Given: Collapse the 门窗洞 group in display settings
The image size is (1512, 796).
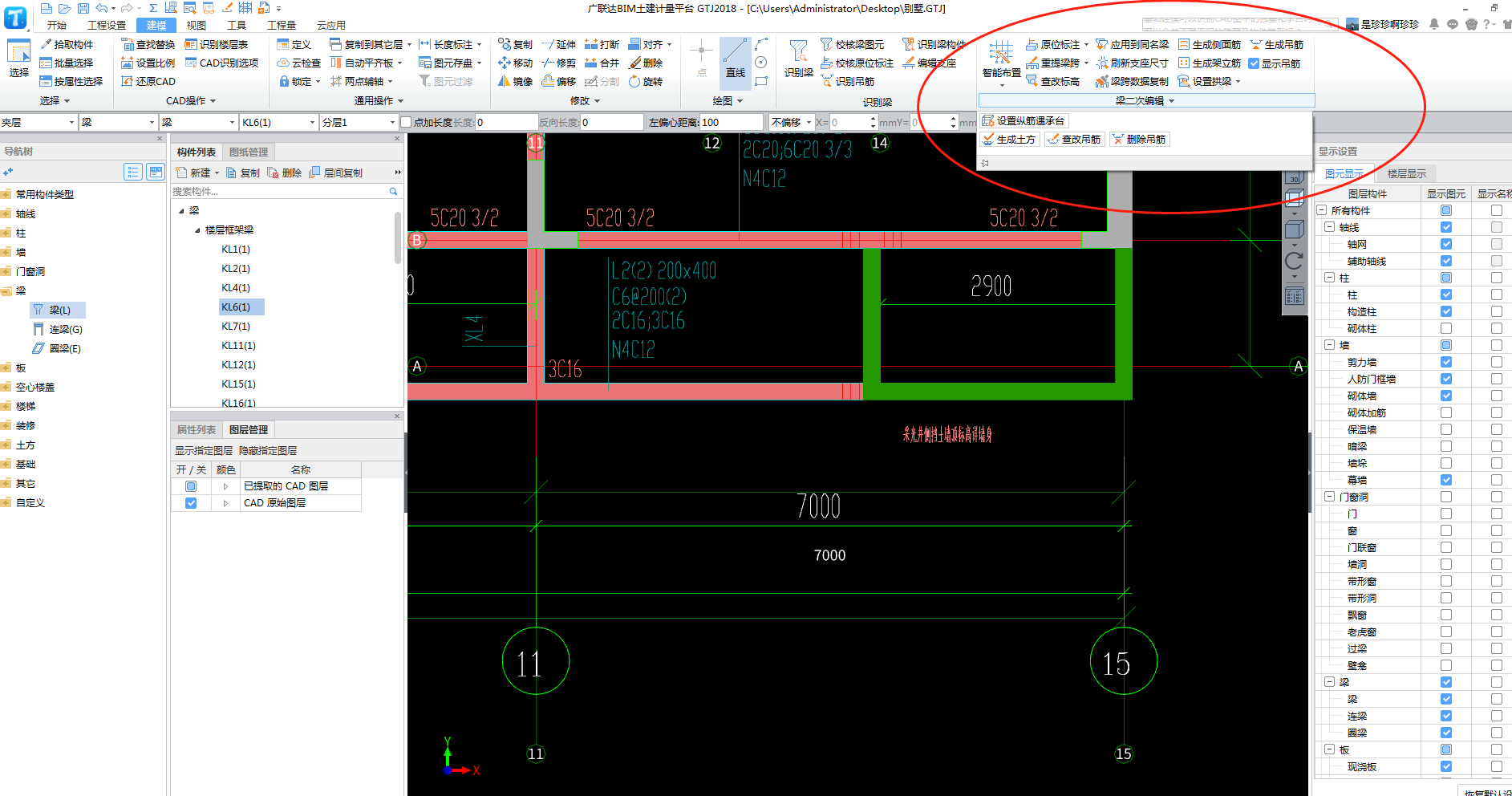Looking at the screenshot, I should tap(1329, 497).
